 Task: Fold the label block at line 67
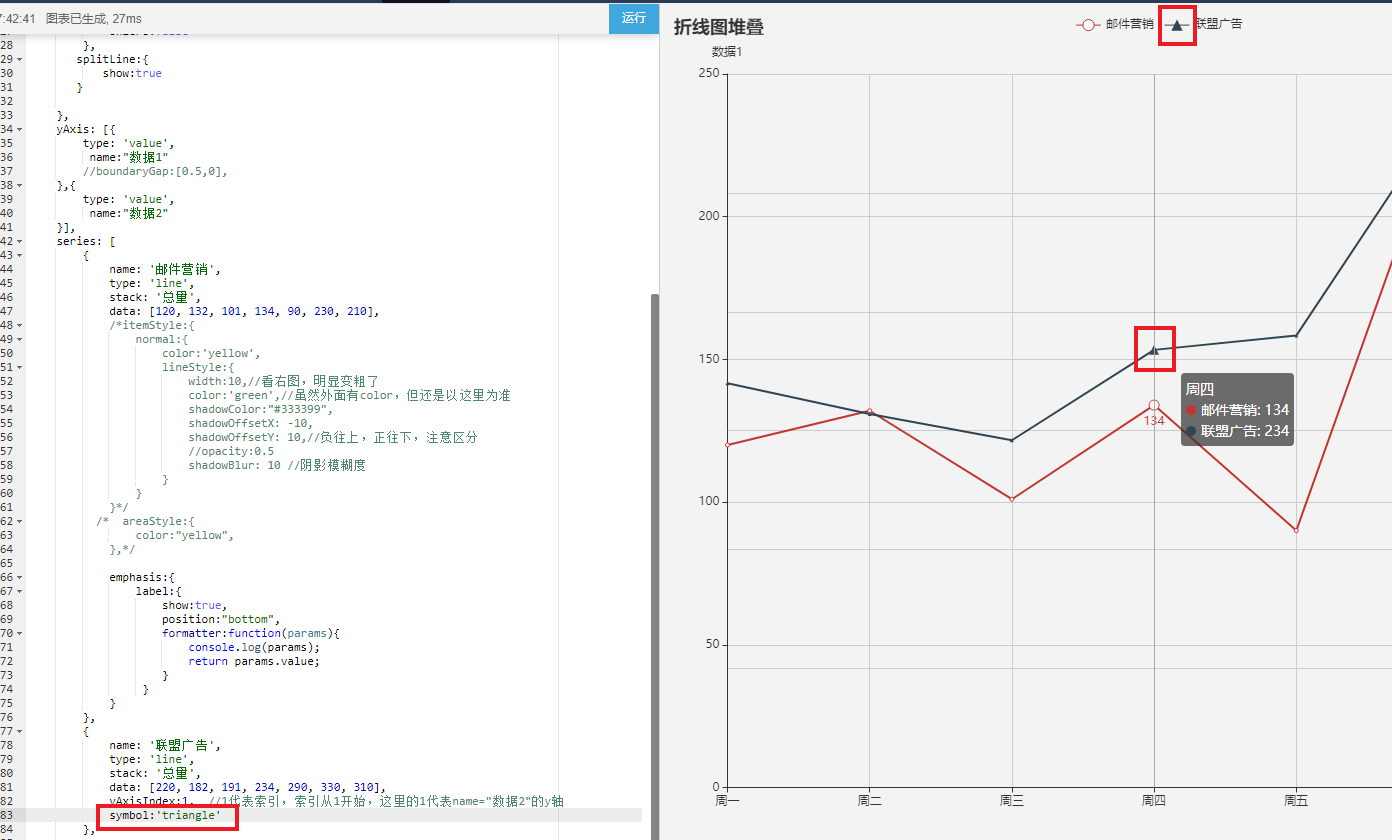pos(19,591)
